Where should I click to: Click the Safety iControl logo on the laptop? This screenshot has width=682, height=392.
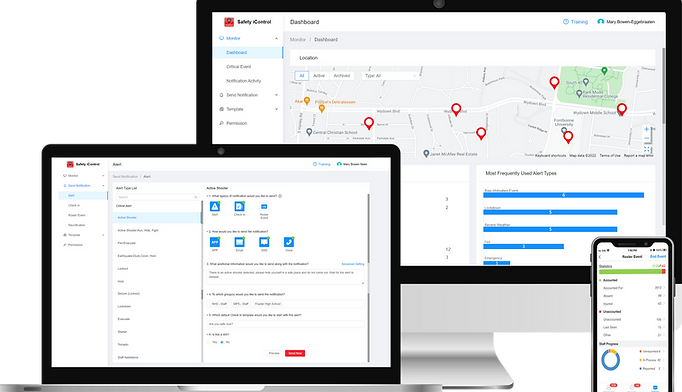click(70, 164)
